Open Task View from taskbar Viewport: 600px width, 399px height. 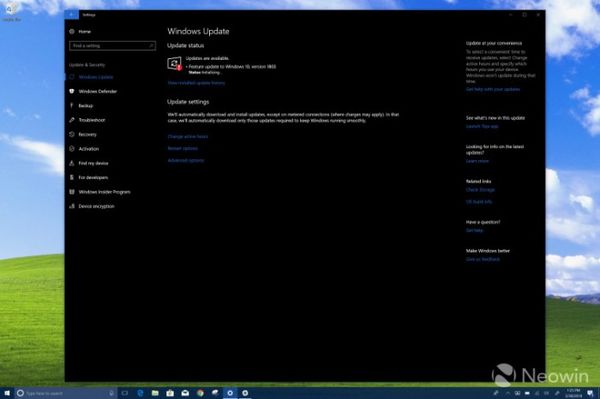124,393
